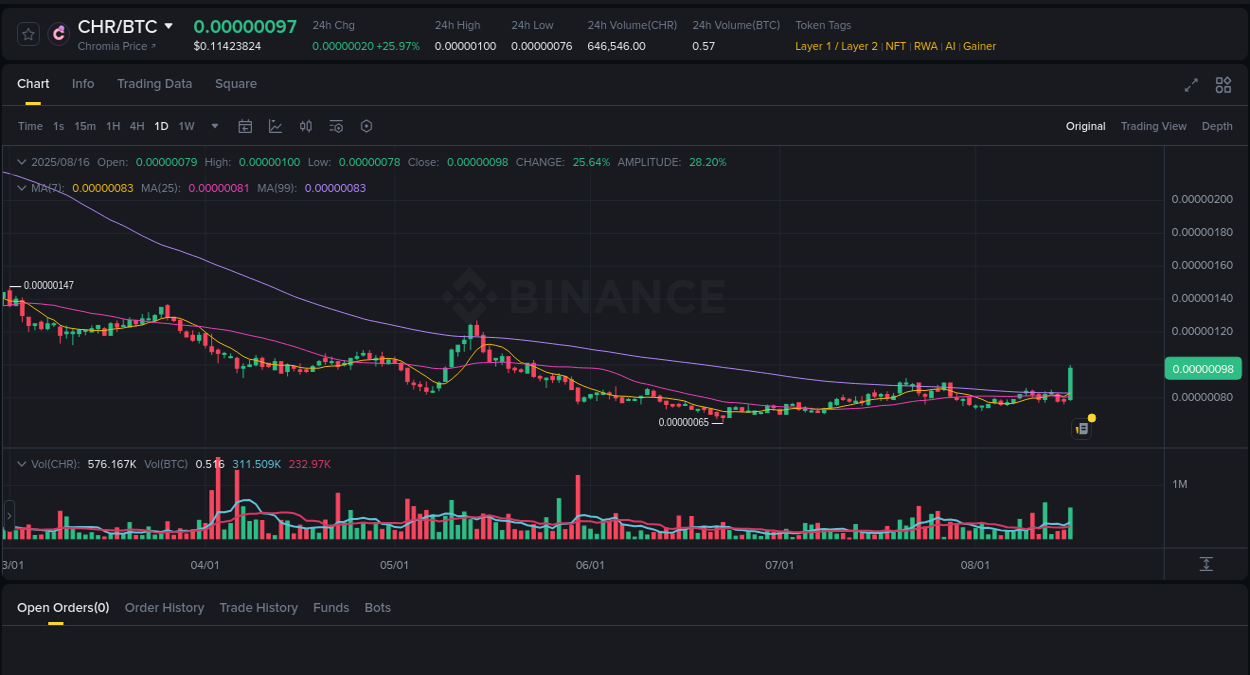Collapse the OHLC date info row chevron
The image size is (1250, 675).
tap(21, 162)
